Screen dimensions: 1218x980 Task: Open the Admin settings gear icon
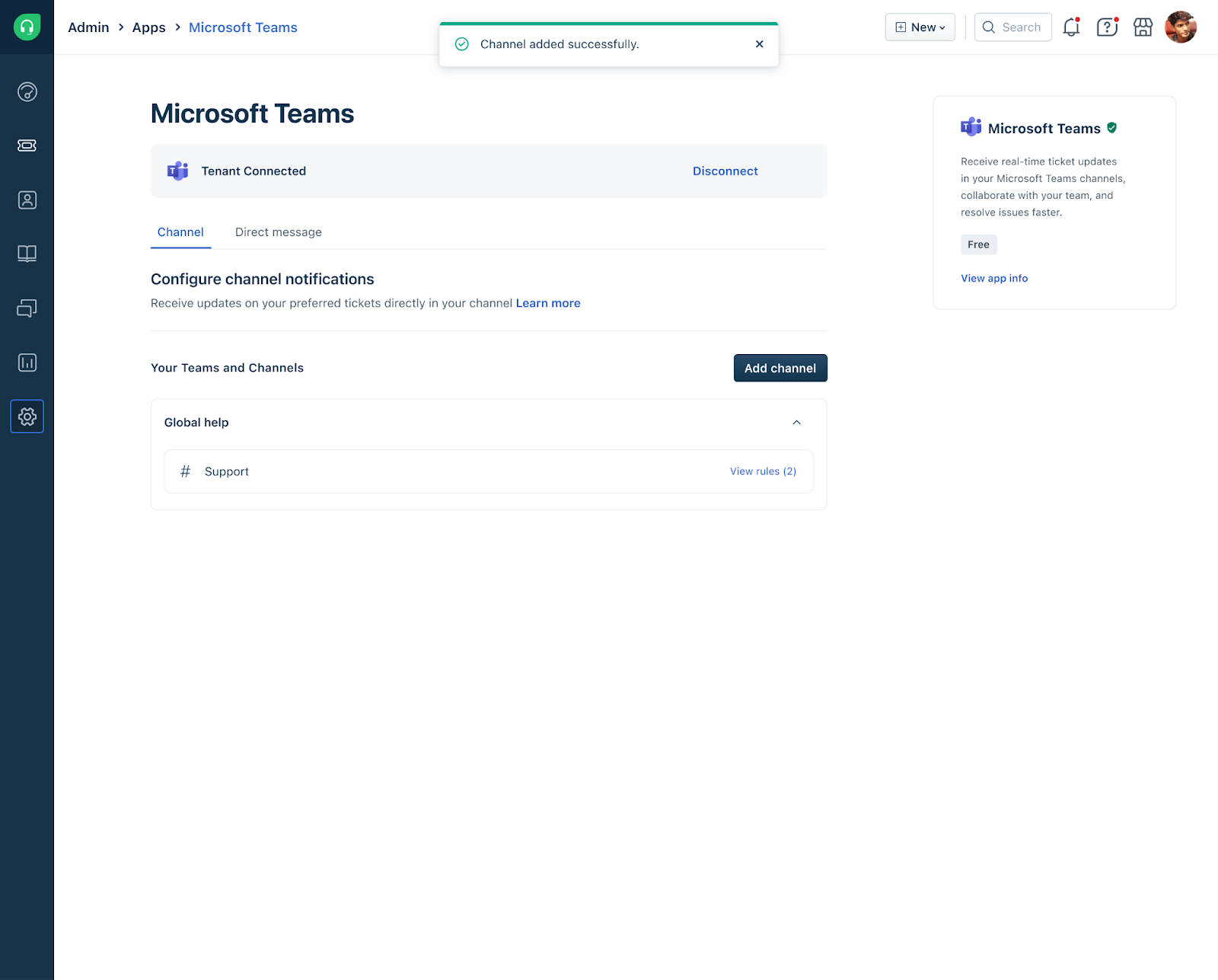click(27, 417)
